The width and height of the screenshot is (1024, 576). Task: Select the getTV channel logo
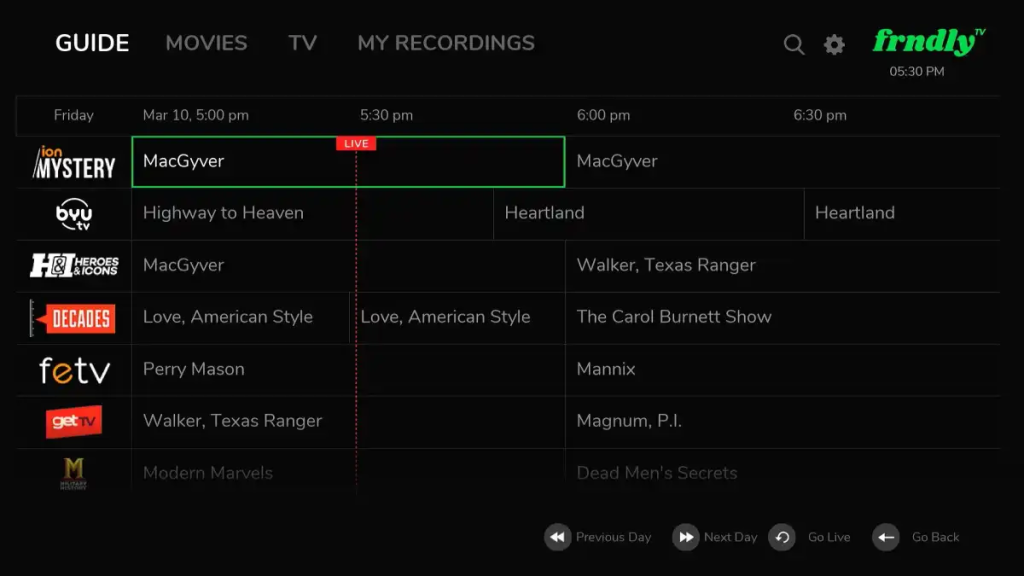(74, 421)
